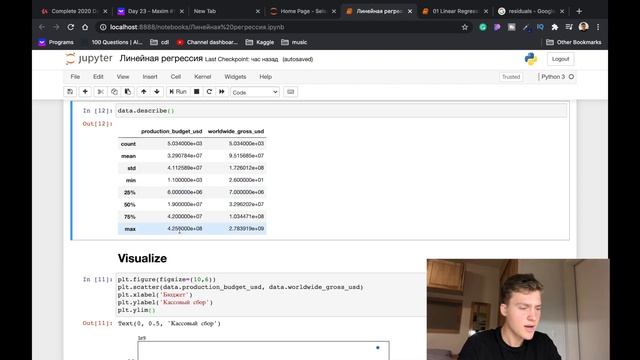Click the Visualize heading
This screenshot has height=360, width=640.
[x=142, y=258]
